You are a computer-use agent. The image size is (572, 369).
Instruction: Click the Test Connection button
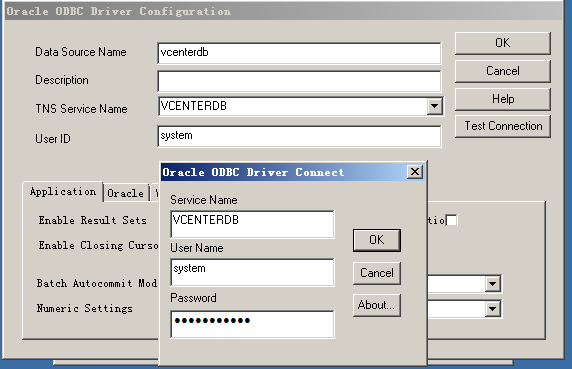[x=503, y=126]
